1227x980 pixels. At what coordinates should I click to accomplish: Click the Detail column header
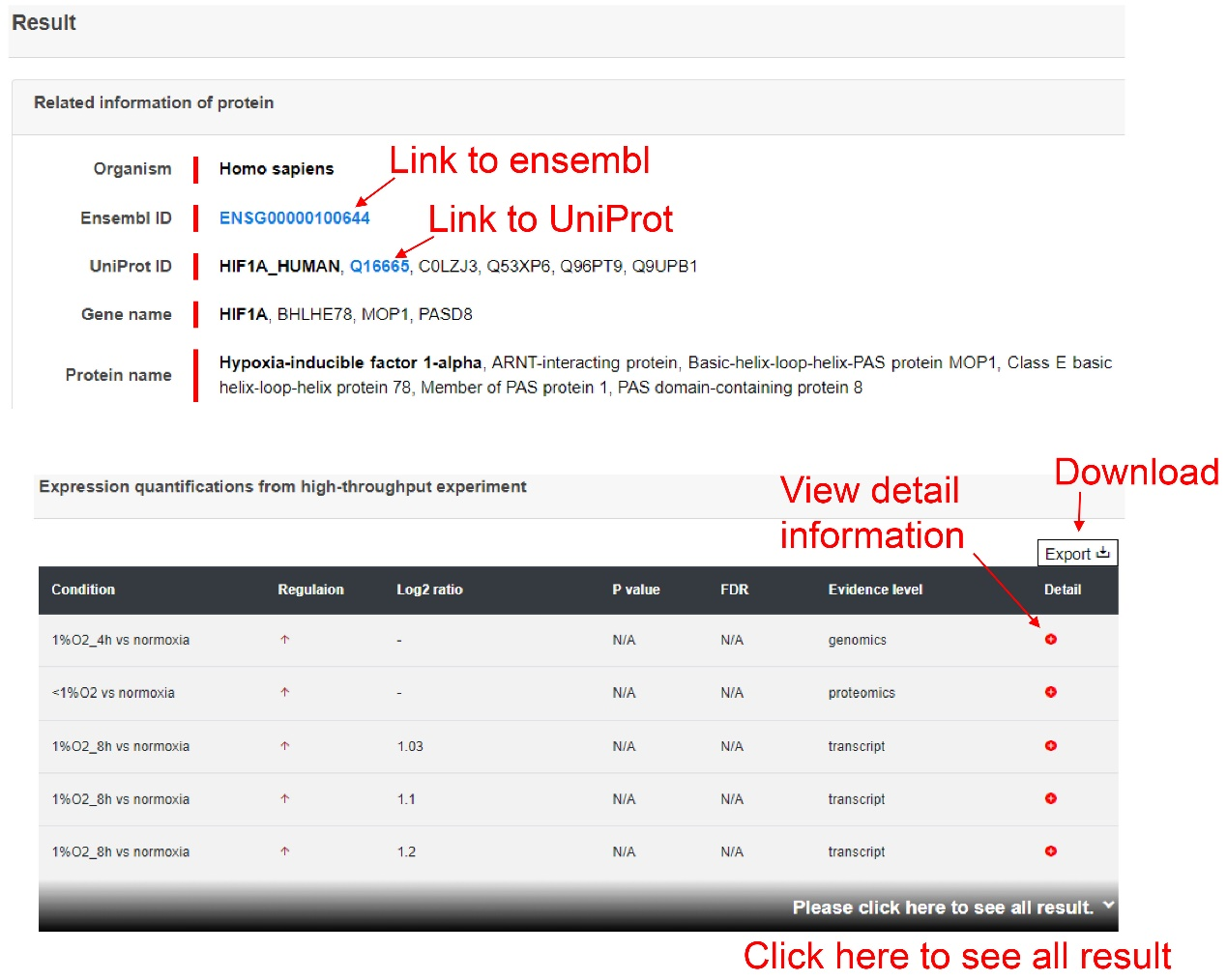[x=1063, y=590]
